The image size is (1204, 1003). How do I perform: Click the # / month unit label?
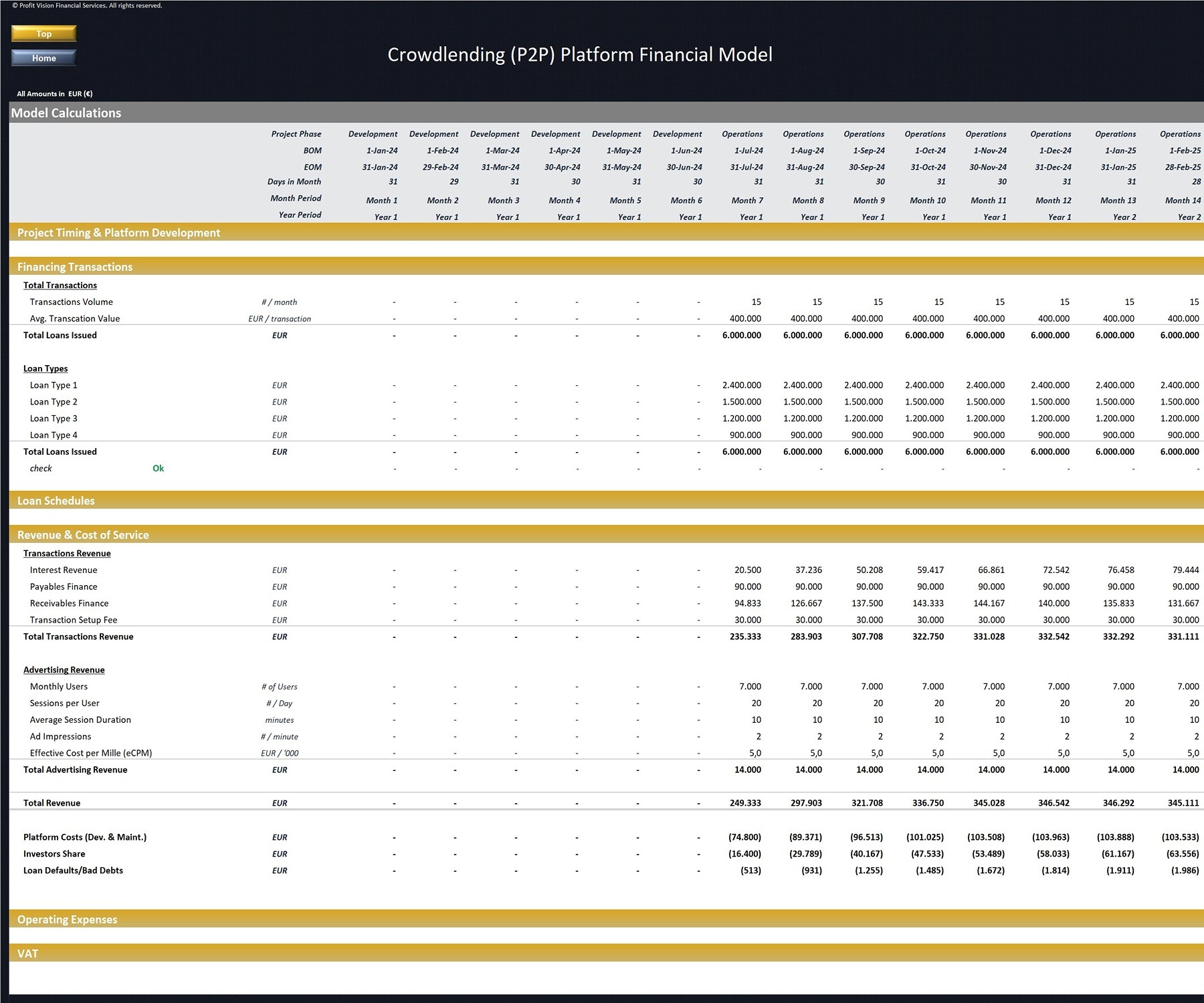point(280,302)
